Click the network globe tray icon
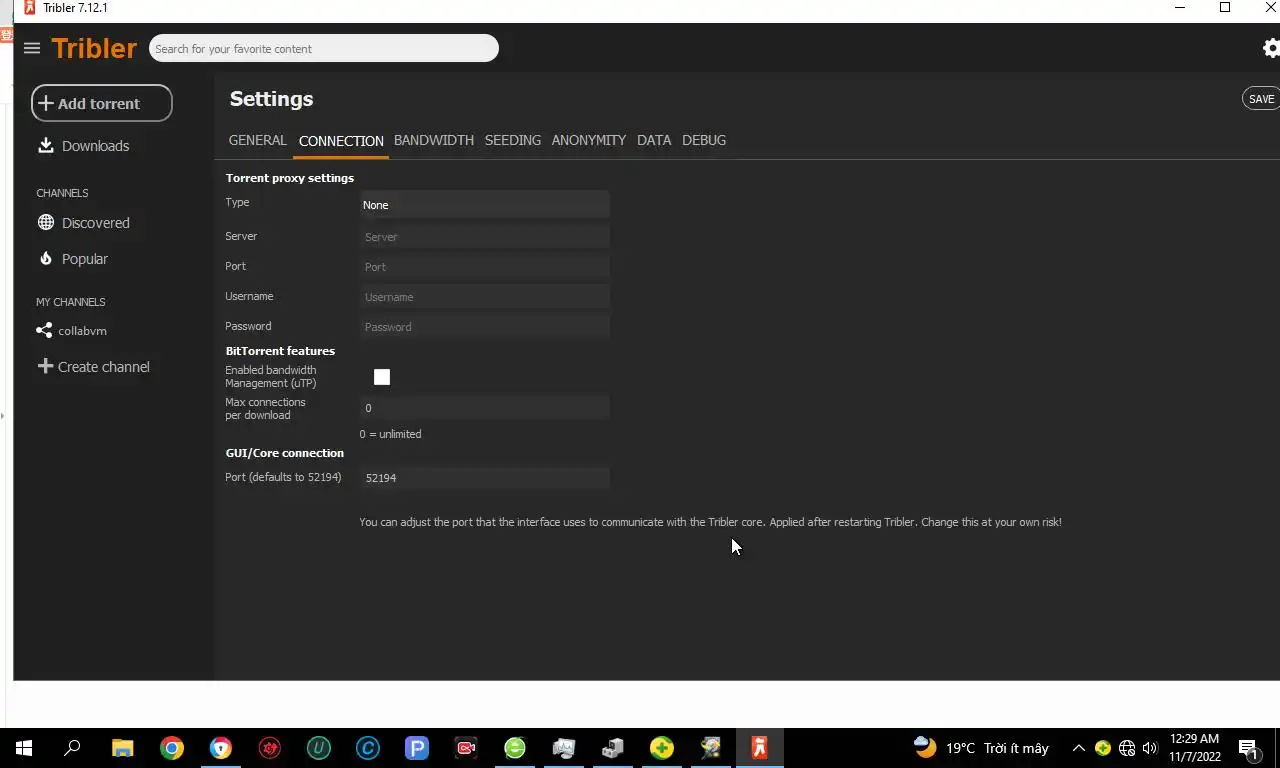The image size is (1280, 768). click(x=1127, y=748)
